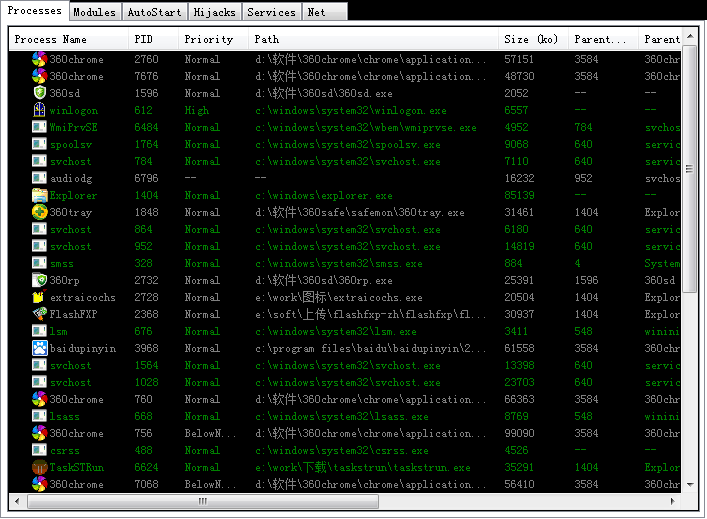
Task: Select PID value 3968 of baidupinyin
Action: (x=146, y=348)
